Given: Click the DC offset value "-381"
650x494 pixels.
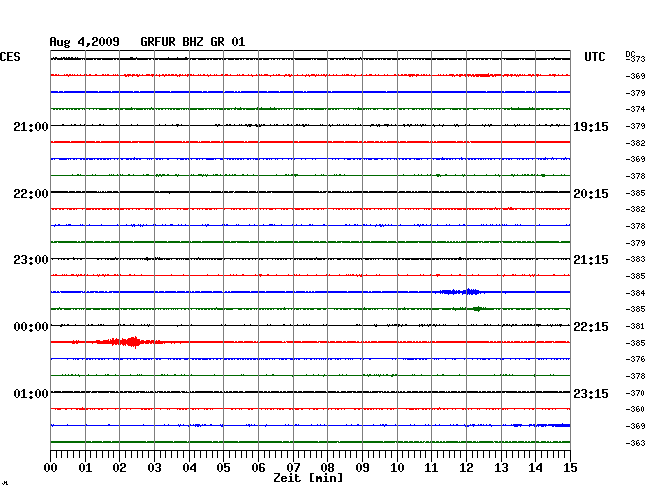Looking at the screenshot, I should pos(635,326).
